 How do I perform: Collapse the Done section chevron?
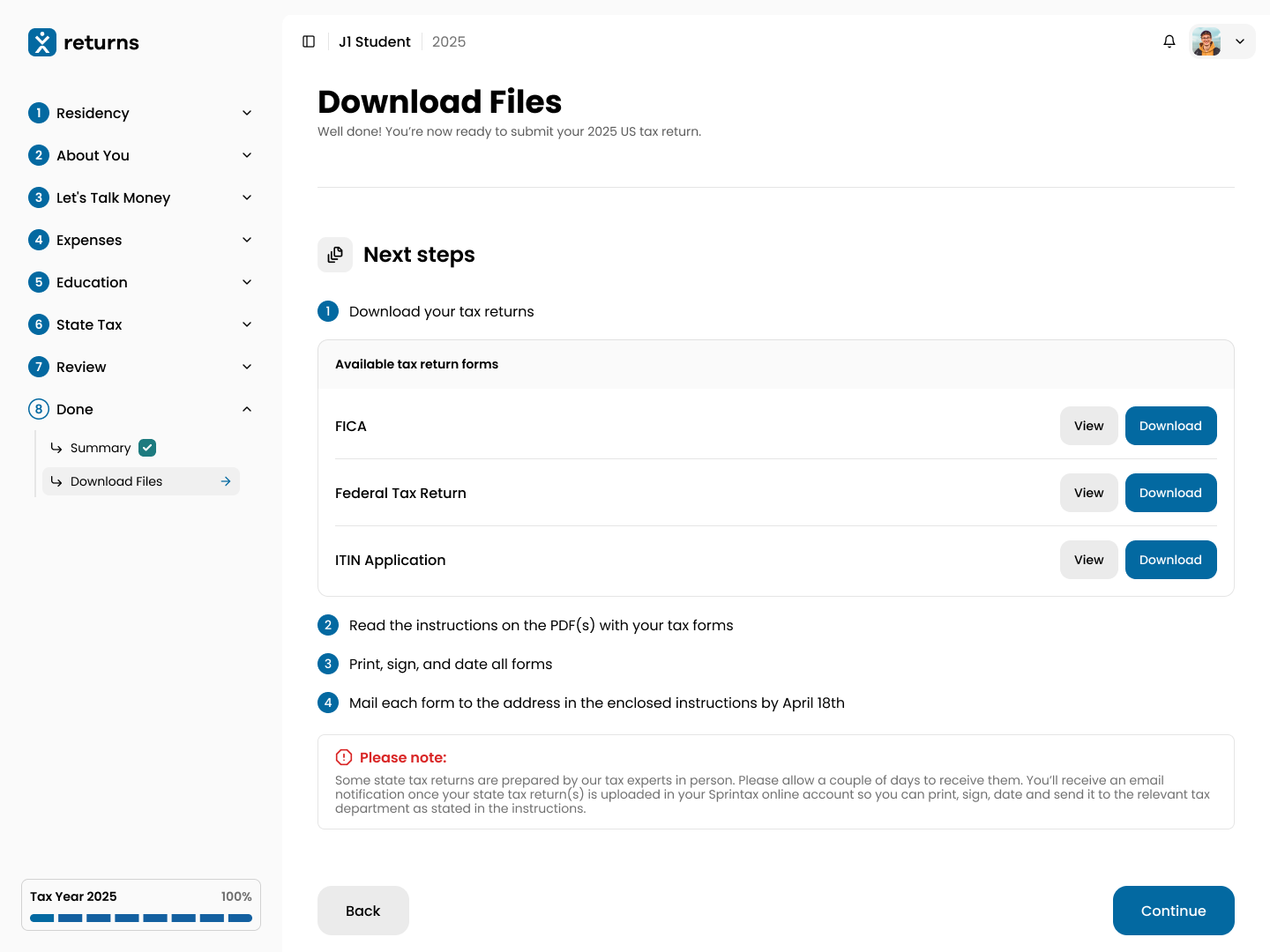[x=247, y=409]
